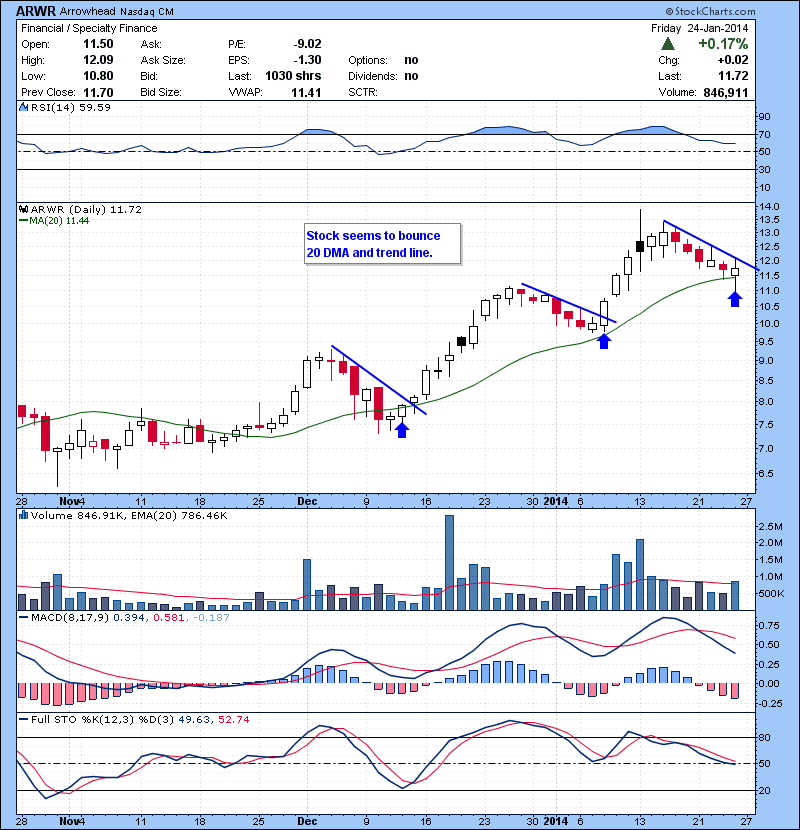Screen dimensions: 800x830
Task: Click the 'Arrowhead Nasdaq CM' company name
Action: coord(116,11)
